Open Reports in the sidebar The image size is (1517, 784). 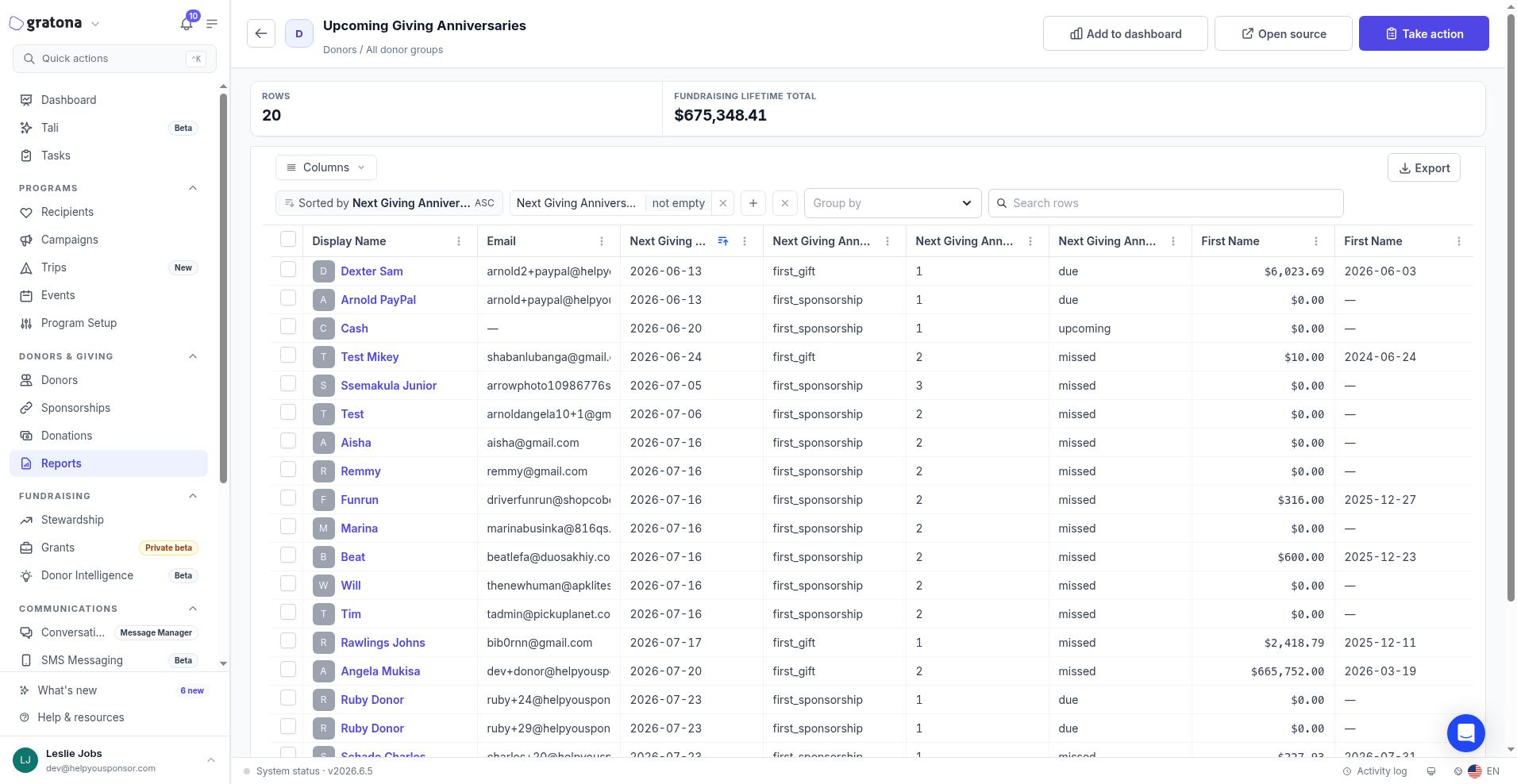tap(109, 463)
